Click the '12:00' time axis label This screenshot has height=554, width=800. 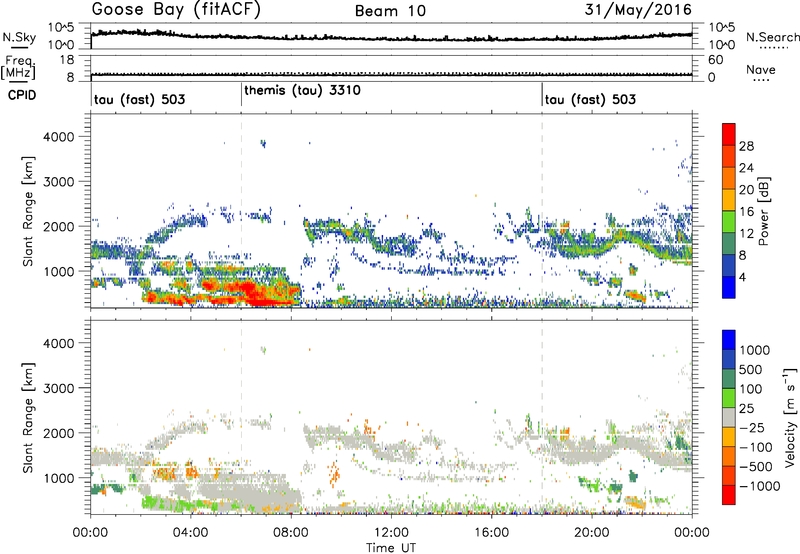coord(391,533)
